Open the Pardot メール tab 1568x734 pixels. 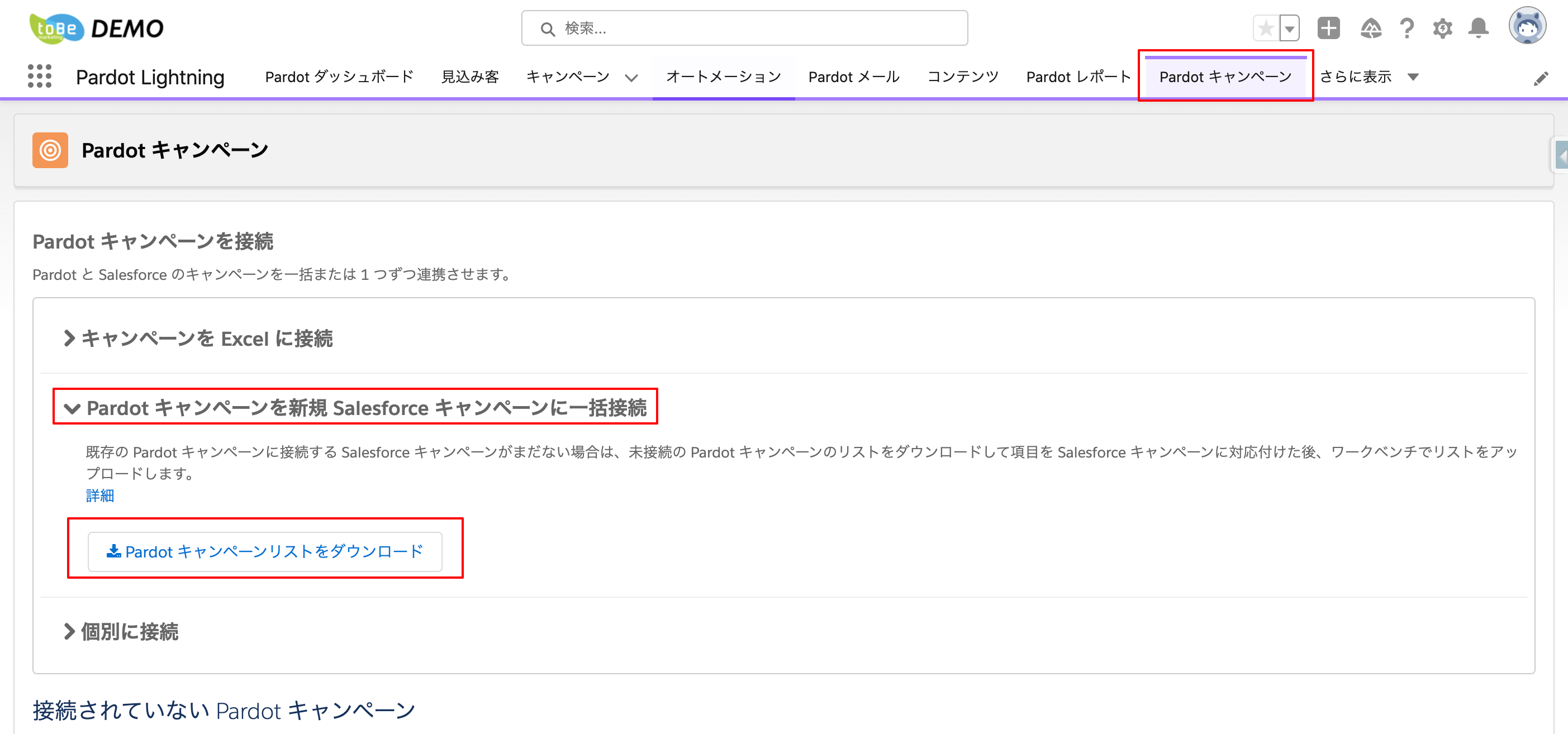pos(854,77)
